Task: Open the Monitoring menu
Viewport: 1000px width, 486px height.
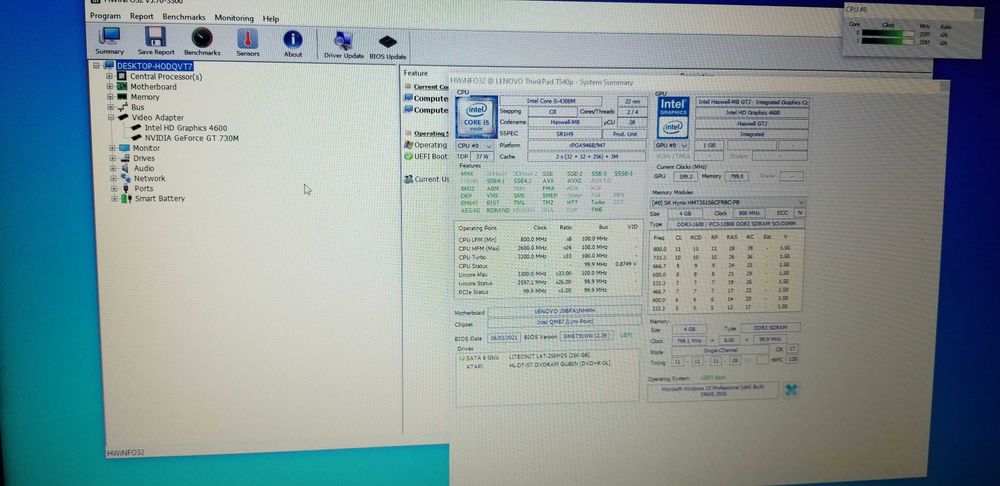Action: coord(233,18)
